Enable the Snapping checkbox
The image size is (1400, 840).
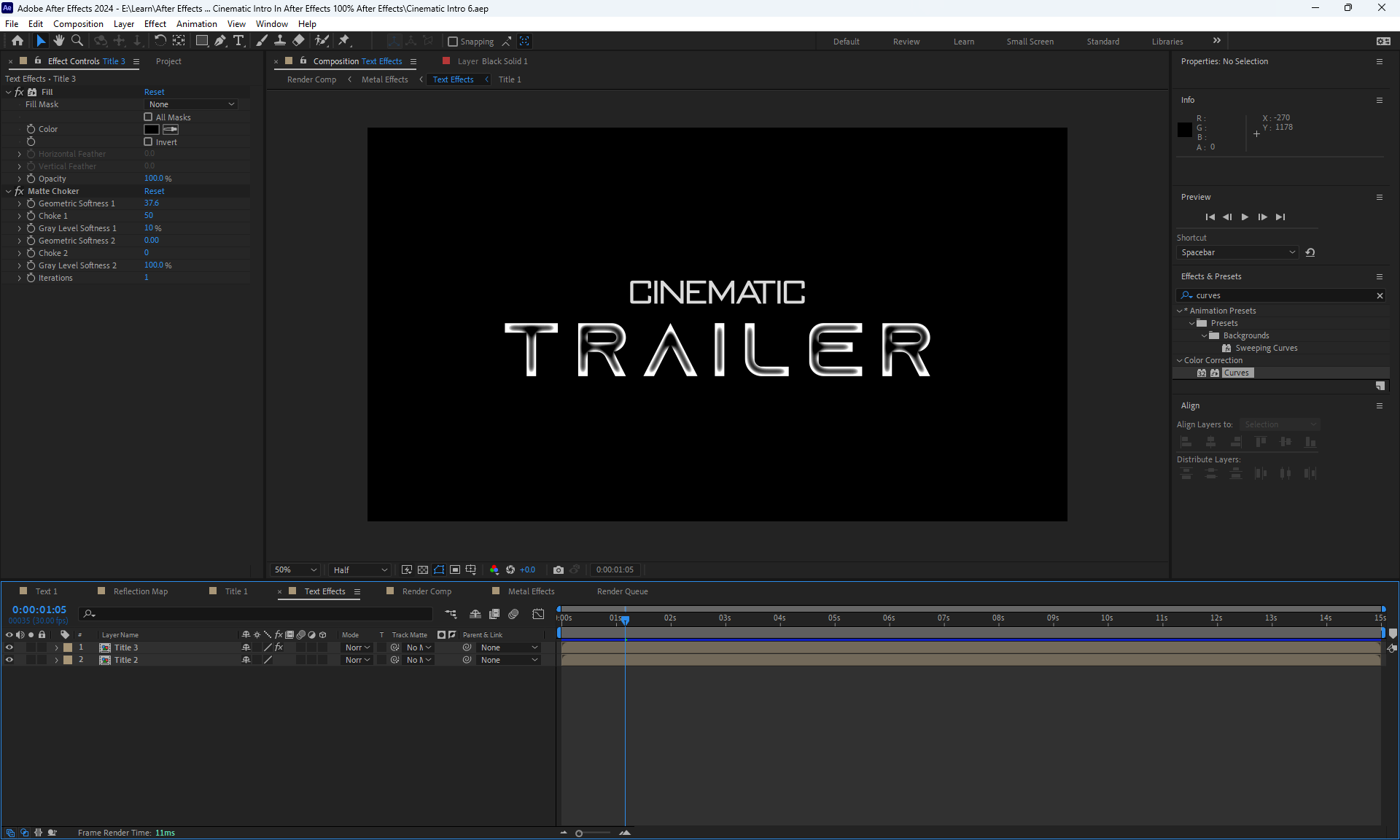(453, 42)
